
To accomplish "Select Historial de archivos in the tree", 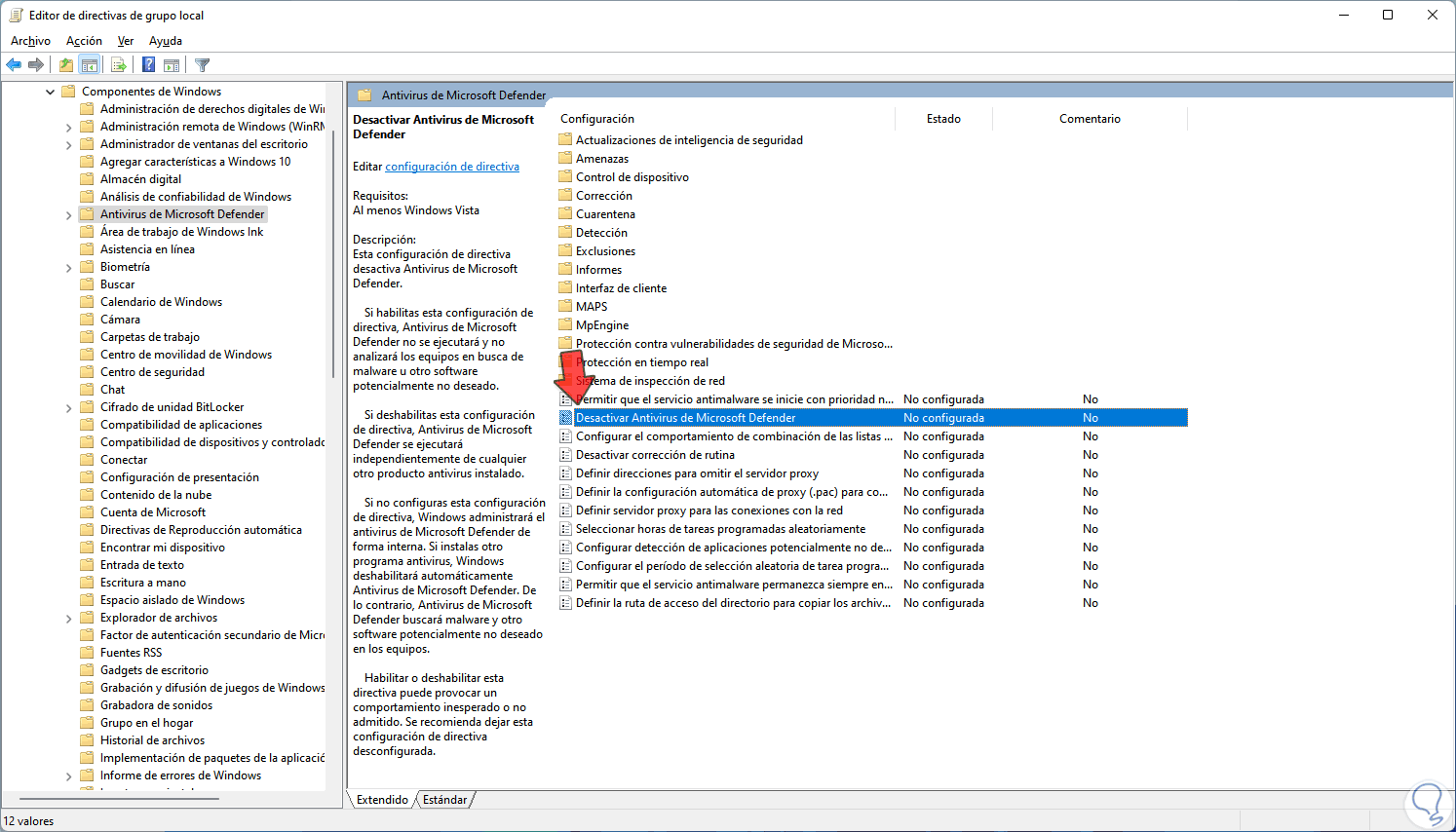I will (x=152, y=740).
